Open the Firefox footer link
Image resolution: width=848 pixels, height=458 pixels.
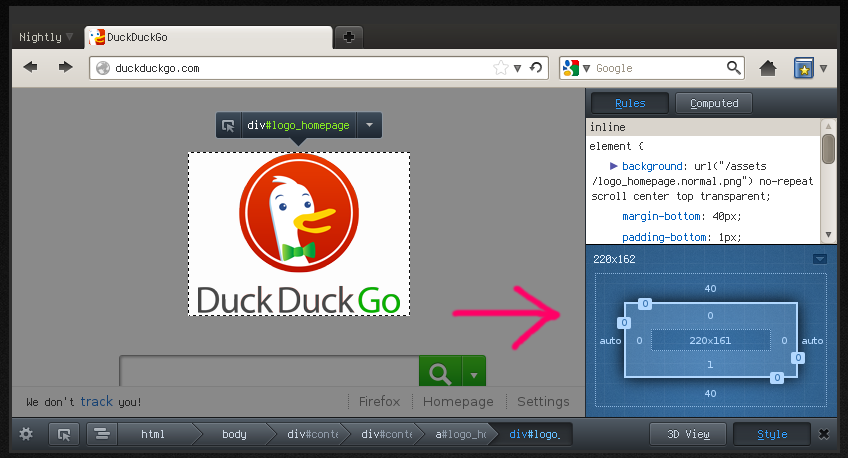point(379,401)
